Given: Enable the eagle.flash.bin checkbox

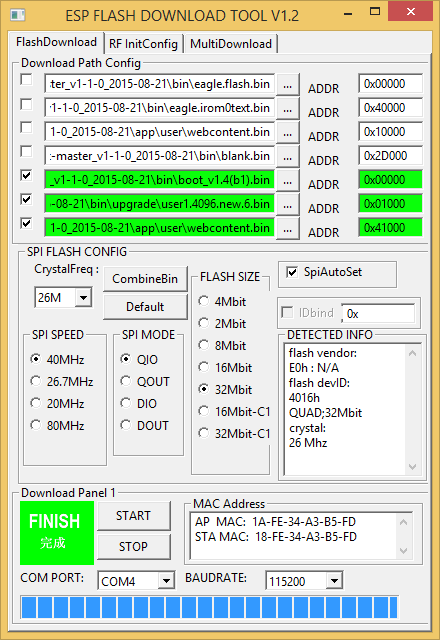Looking at the screenshot, I should coord(27,80).
